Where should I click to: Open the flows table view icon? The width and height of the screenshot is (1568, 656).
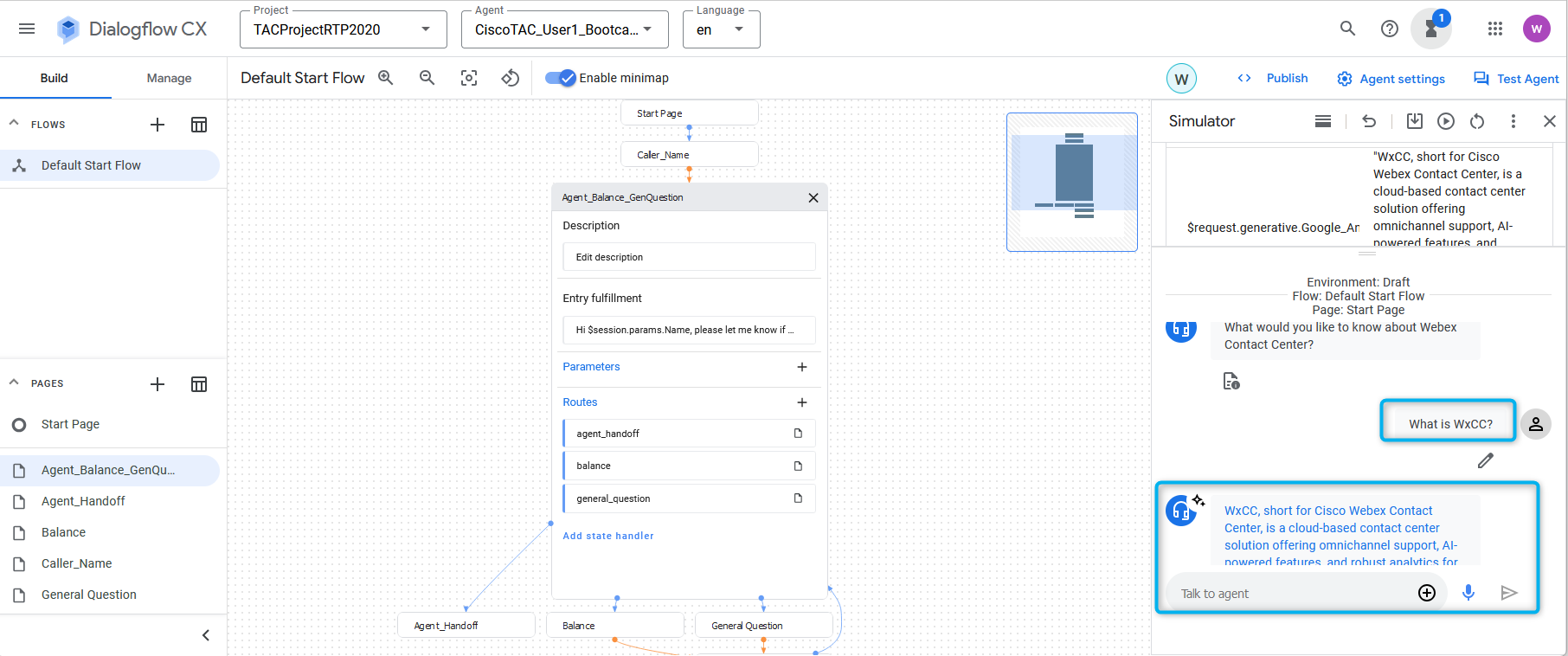[x=199, y=125]
